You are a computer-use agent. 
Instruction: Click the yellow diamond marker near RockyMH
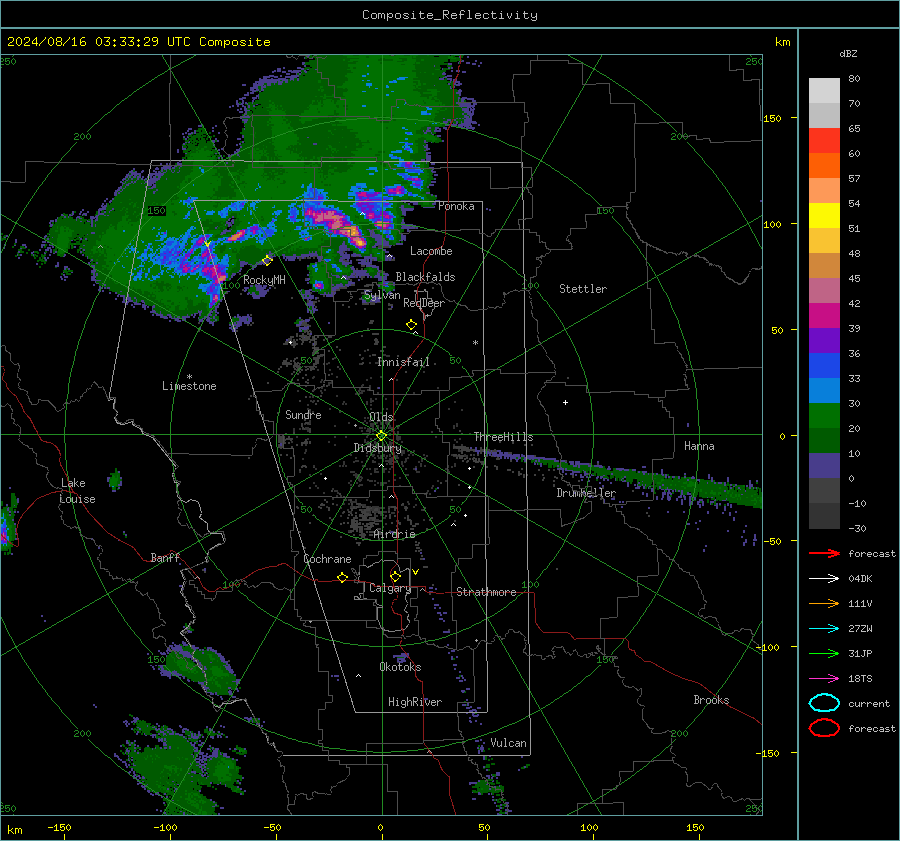(267, 261)
